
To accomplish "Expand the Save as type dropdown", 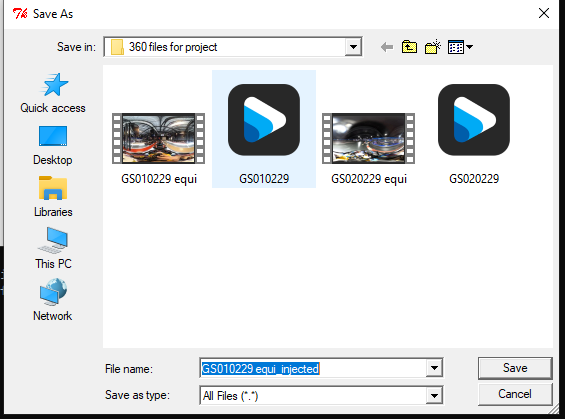I will [x=434, y=396].
